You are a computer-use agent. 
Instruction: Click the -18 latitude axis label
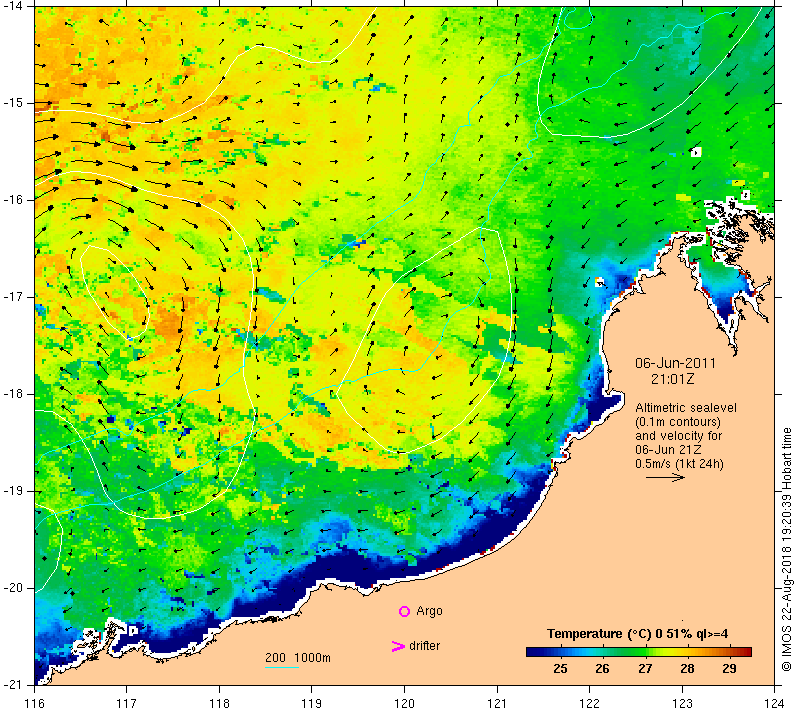pyautogui.click(x=13, y=394)
